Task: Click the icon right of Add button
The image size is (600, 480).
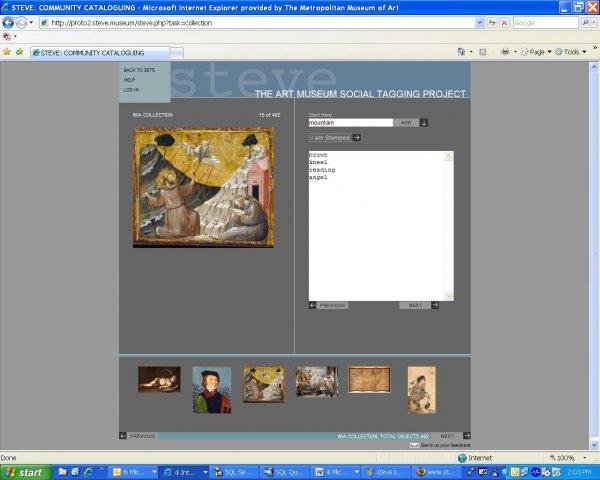Action: click(x=424, y=122)
